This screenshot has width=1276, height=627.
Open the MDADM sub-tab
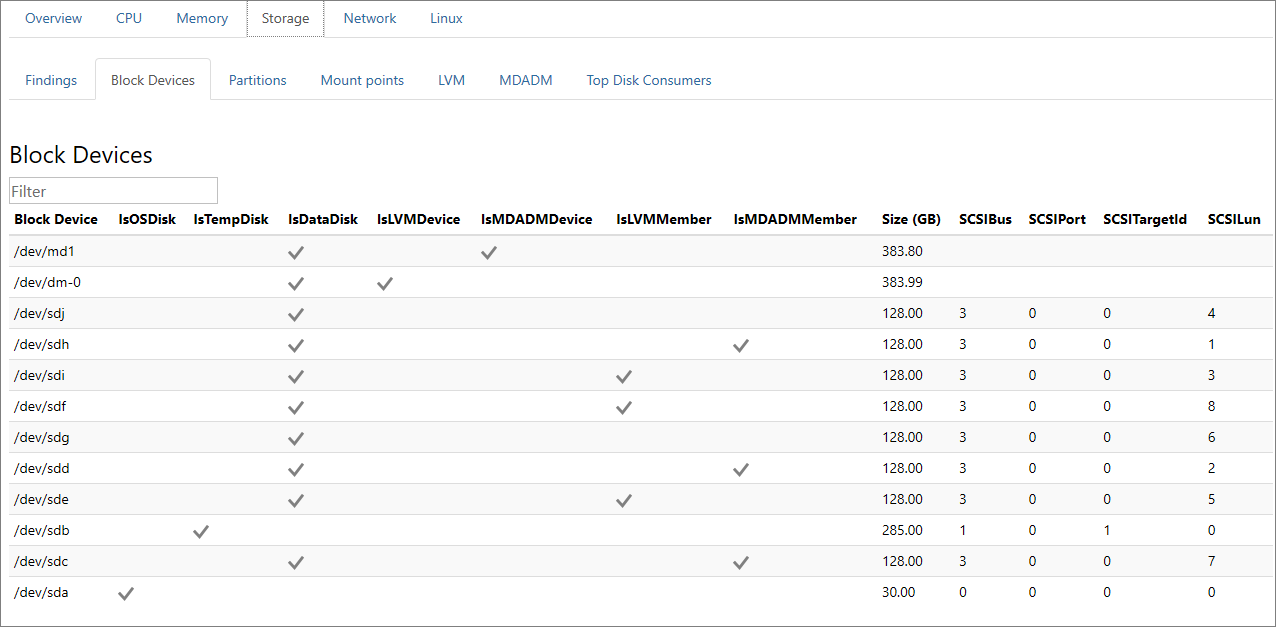click(525, 79)
